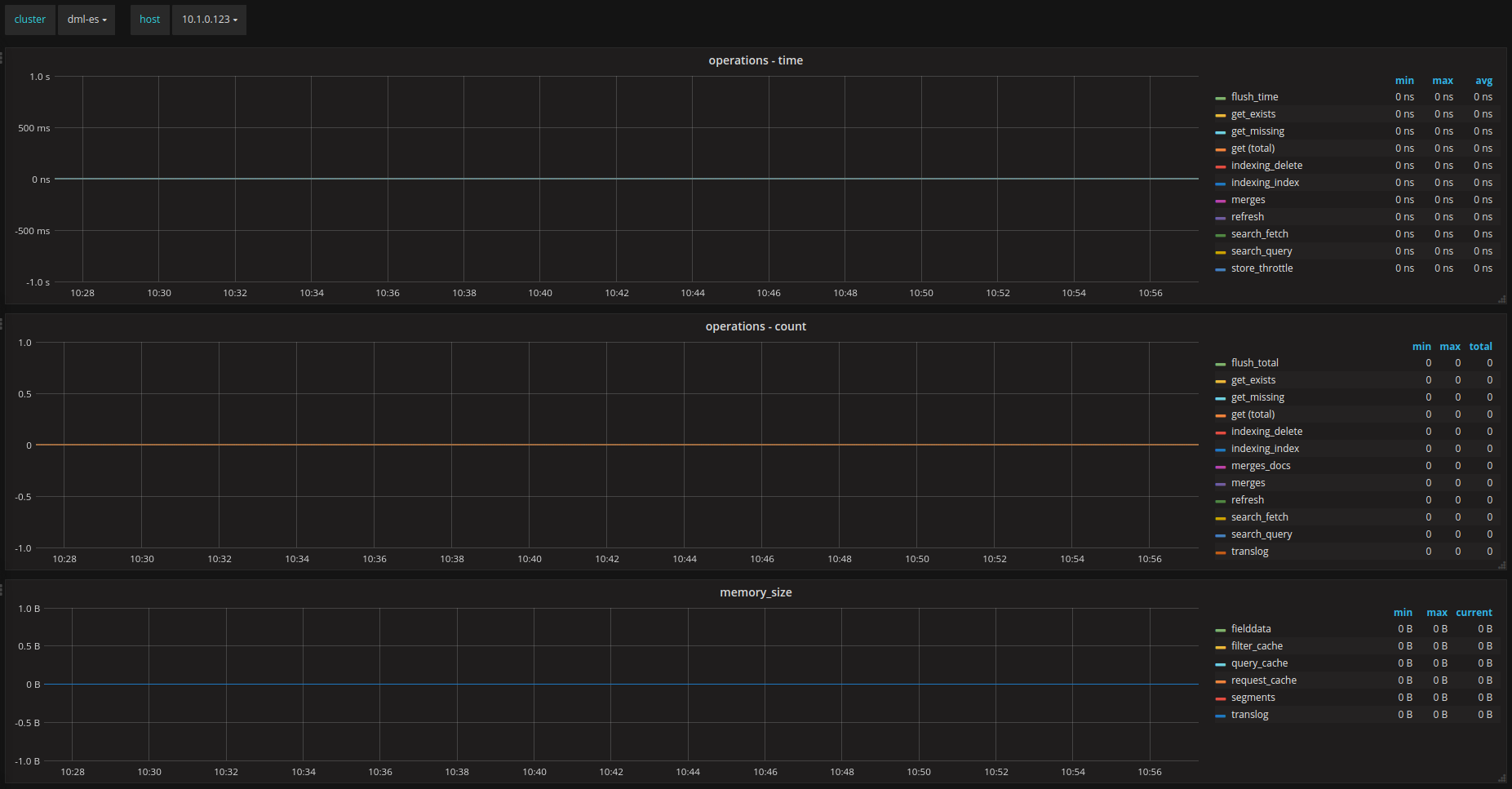Click max value '0 B' in segments row
Image resolution: width=1512 pixels, height=789 pixels.
click(1440, 698)
